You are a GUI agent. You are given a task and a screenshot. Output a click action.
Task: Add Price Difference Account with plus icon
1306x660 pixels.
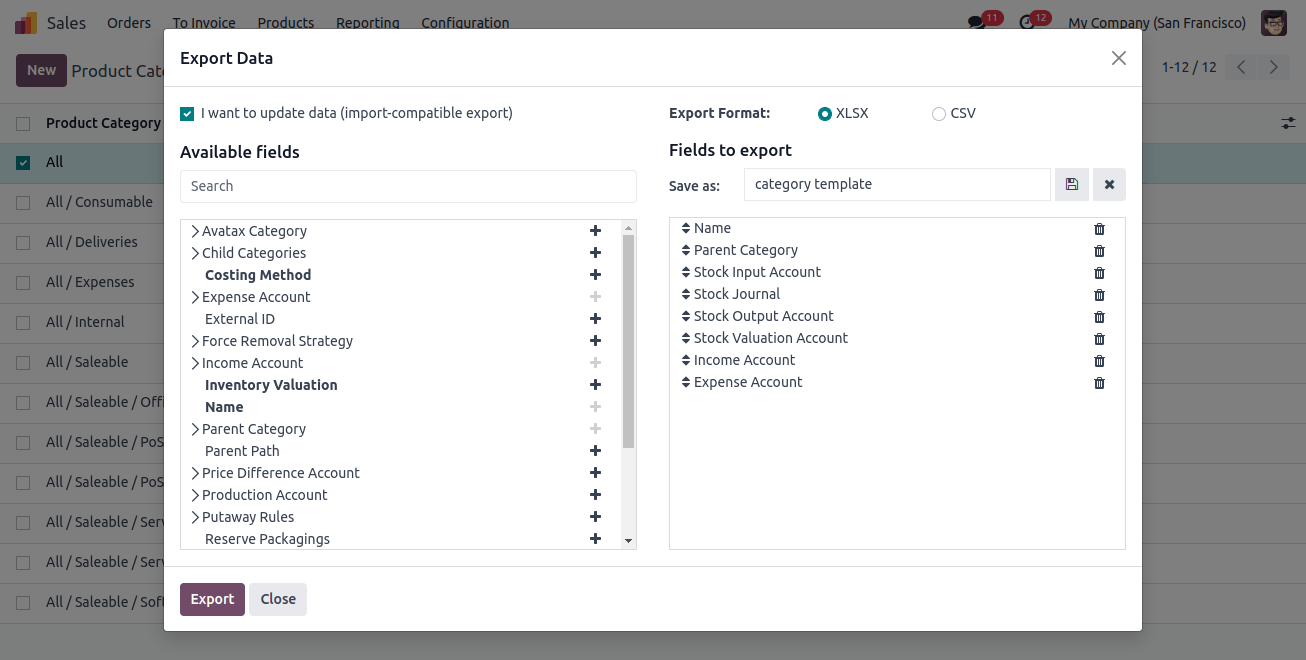point(595,473)
